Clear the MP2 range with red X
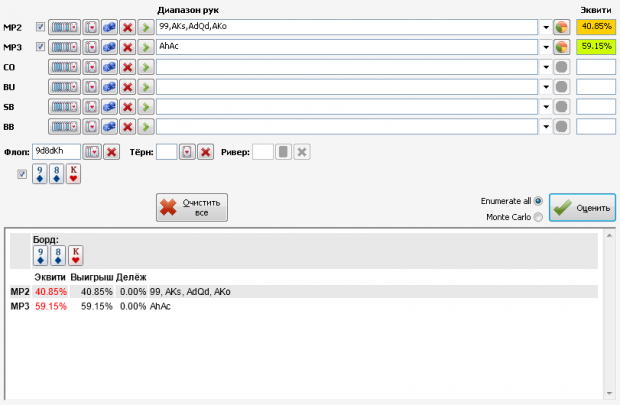The image size is (620, 405). (127, 27)
